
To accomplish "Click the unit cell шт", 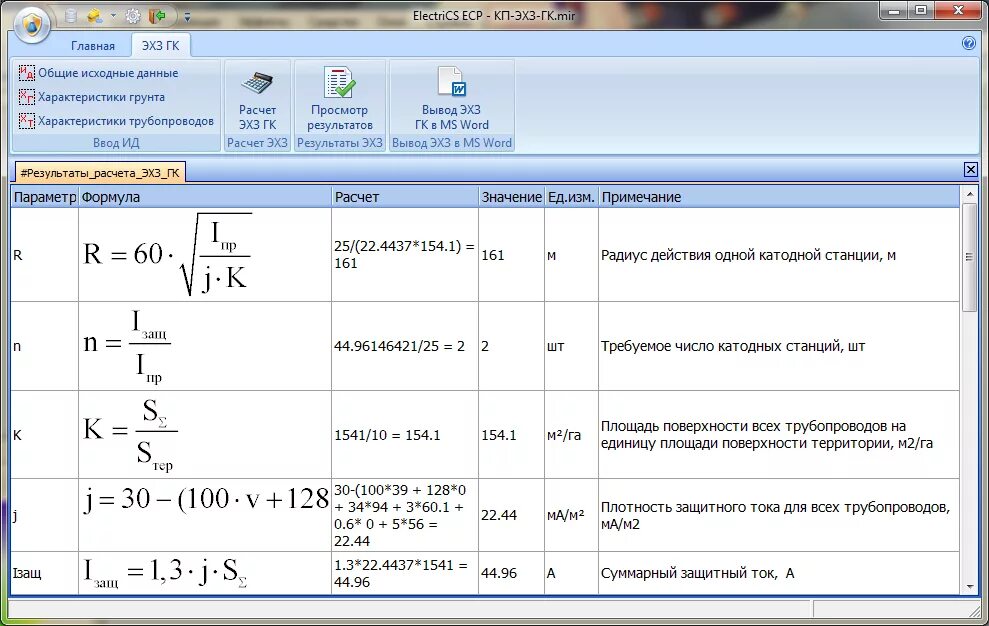I will pos(571,346).
